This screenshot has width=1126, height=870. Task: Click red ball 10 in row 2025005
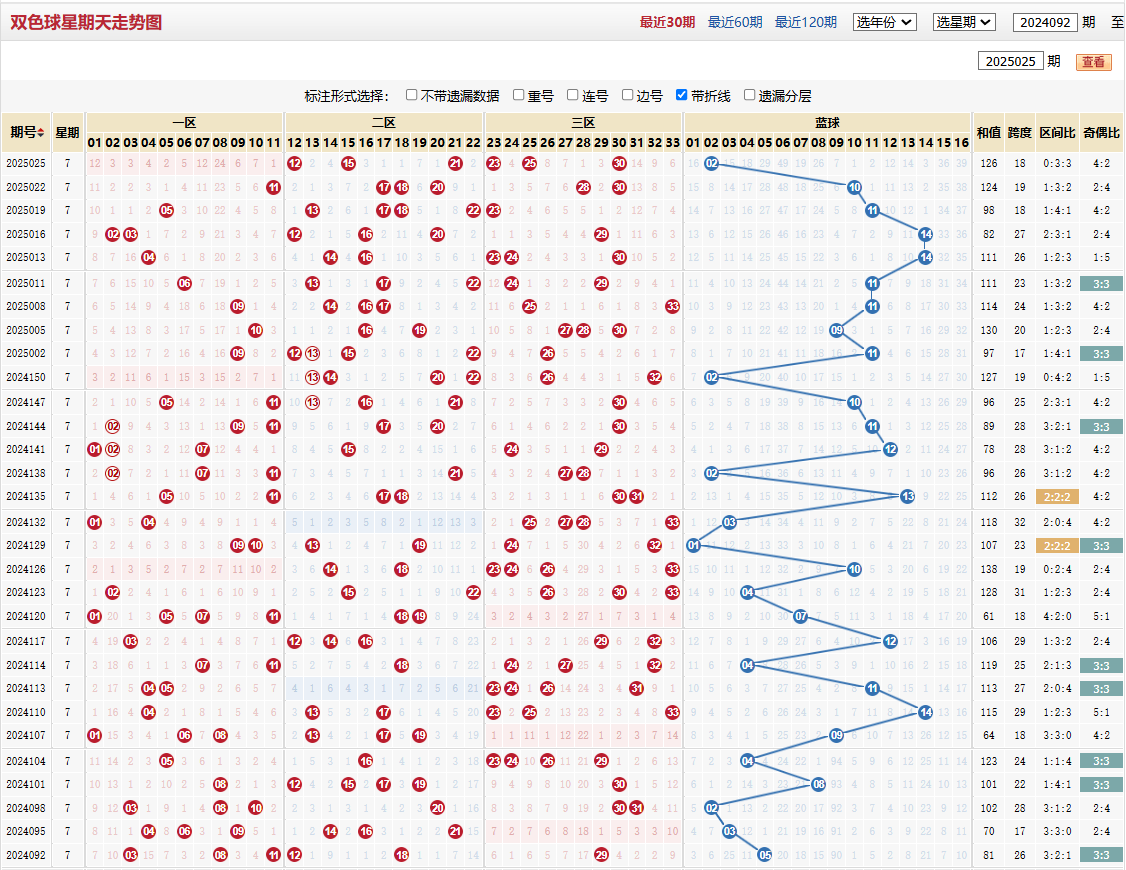tap(256, 330)
